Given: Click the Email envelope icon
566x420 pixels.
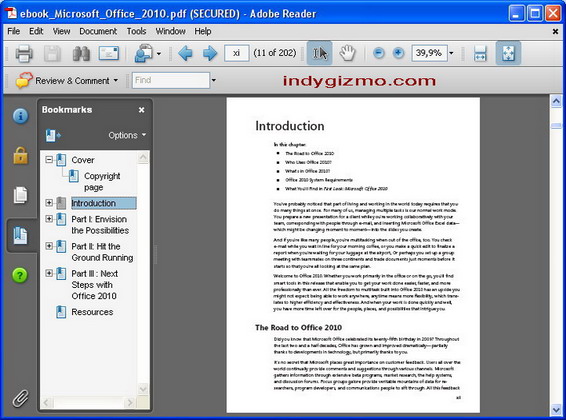Looking at the screenshot, I should (109, 53).
